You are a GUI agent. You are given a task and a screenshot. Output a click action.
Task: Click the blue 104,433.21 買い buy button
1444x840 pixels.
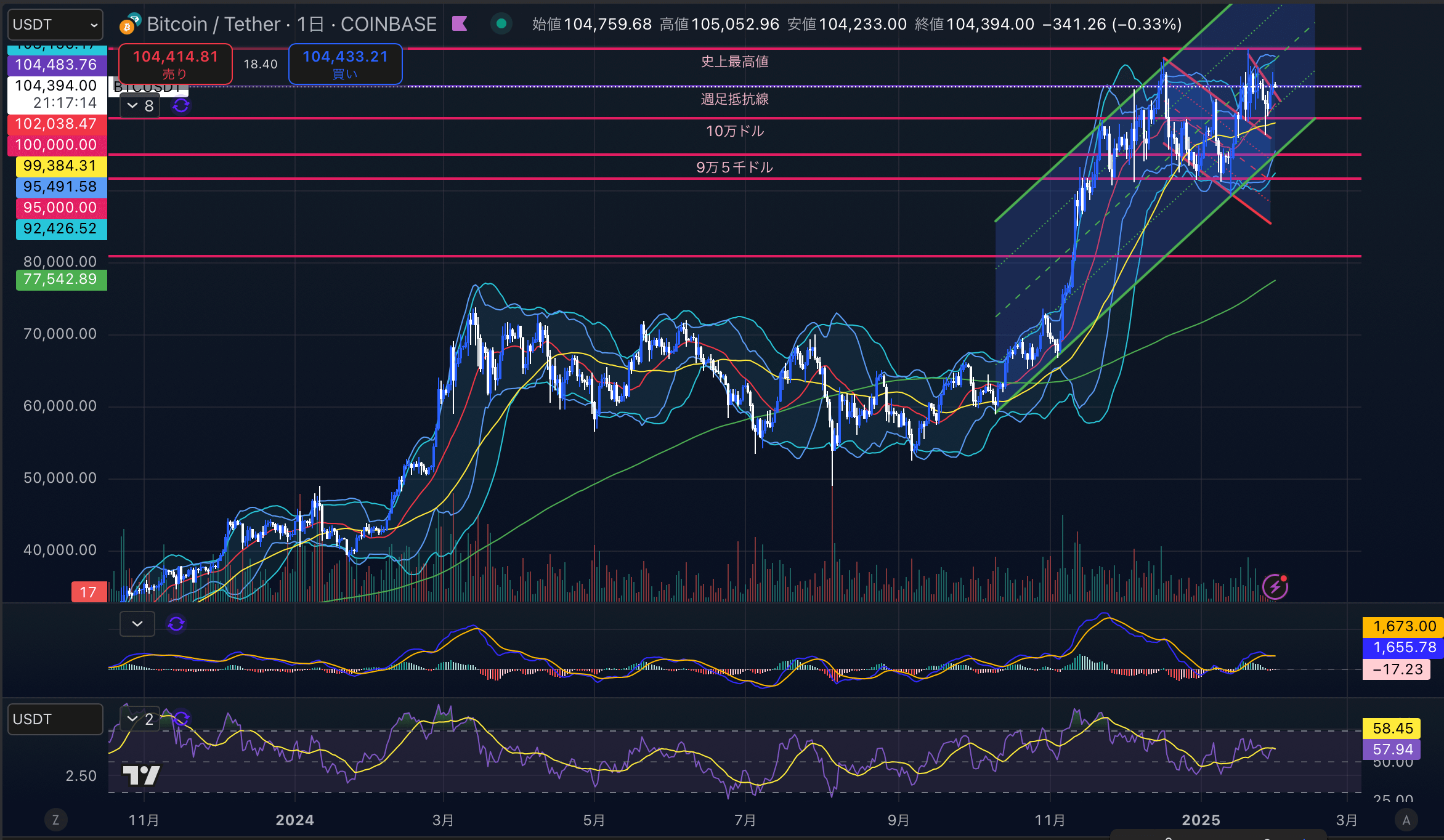point(346,64)
